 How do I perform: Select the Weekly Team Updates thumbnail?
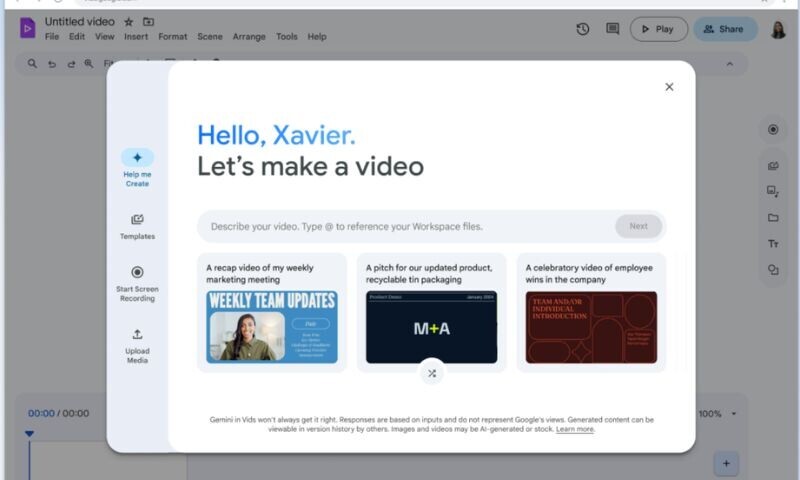point(272,326)
